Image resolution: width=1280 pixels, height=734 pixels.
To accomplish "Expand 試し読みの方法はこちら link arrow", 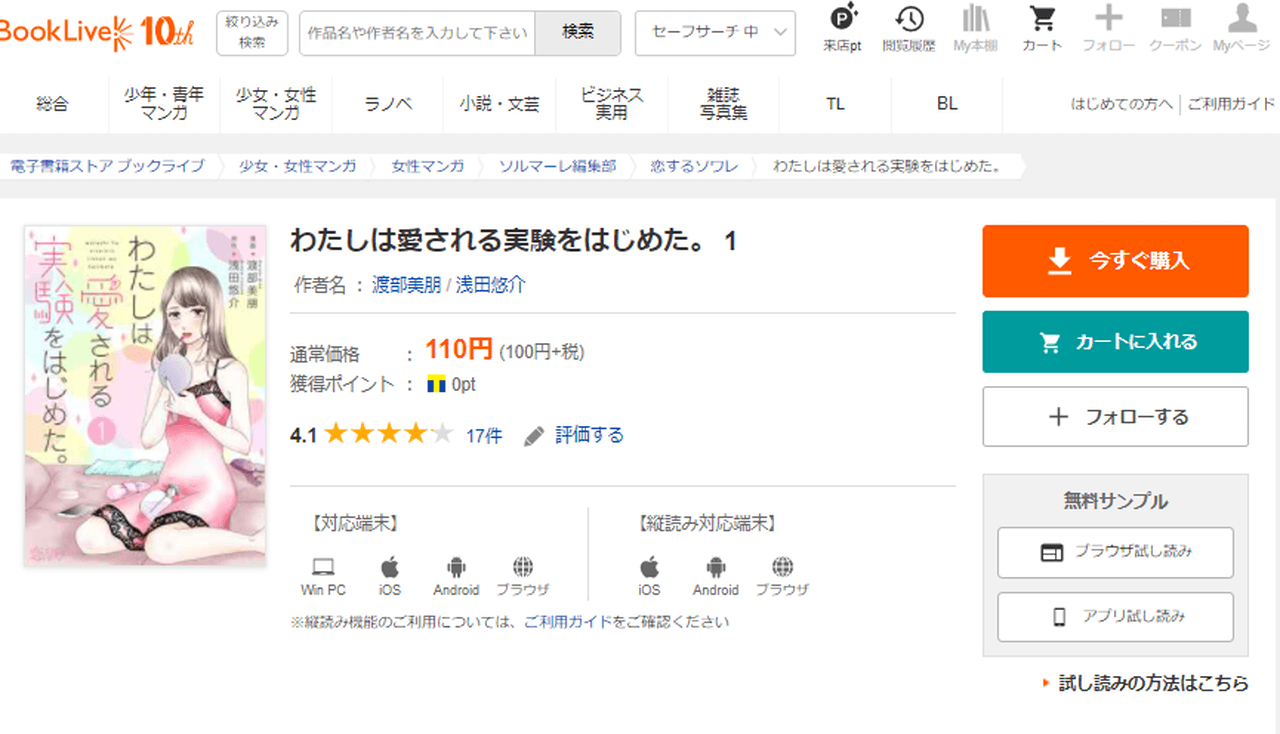I will pos(1047,684).
